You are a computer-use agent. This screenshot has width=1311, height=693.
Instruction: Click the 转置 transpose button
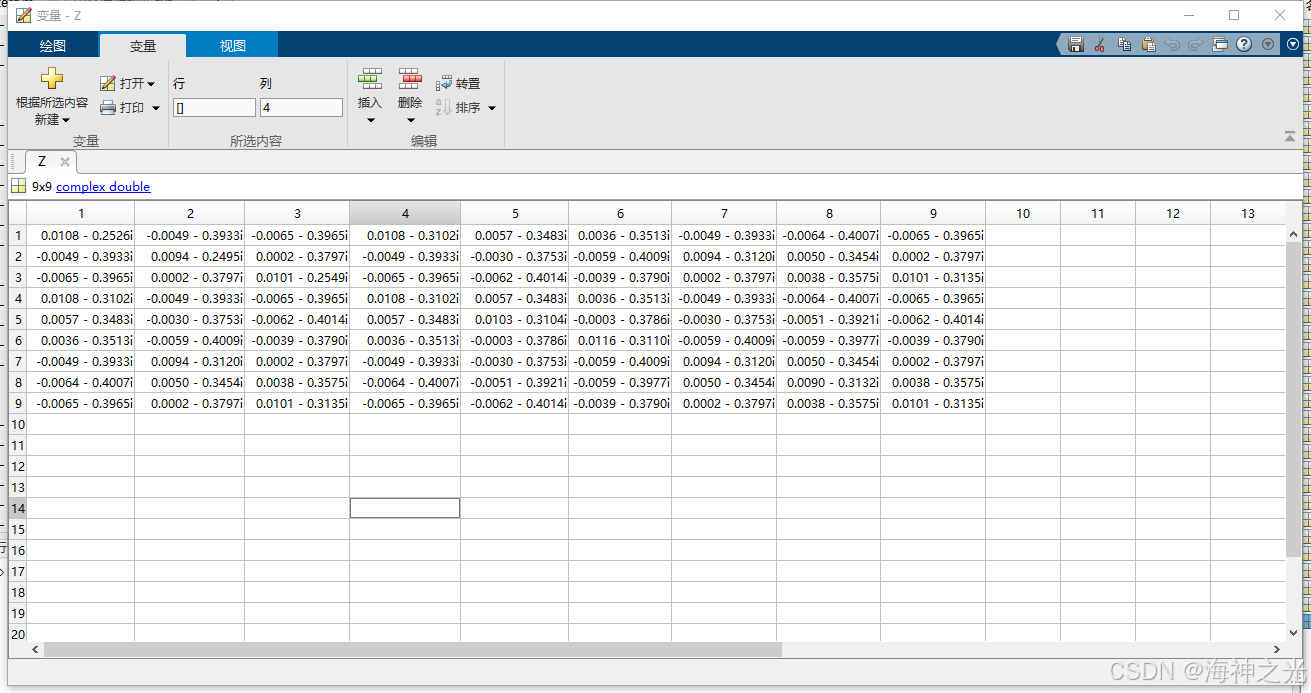click(458, 84)
